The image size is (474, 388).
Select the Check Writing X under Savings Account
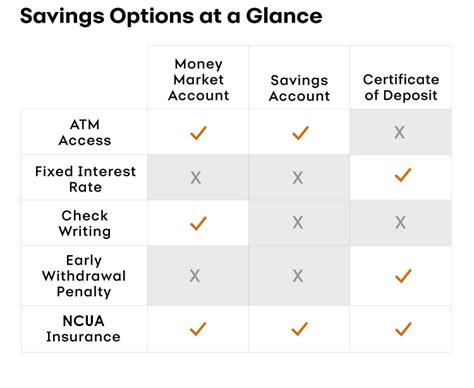tap(298, 222)
